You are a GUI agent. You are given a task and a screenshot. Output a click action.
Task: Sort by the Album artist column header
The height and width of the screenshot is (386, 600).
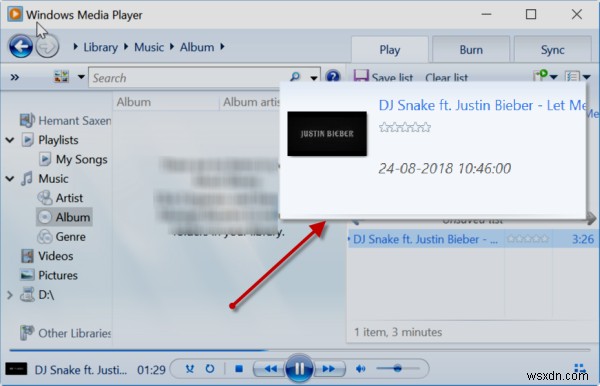click(x=251, y=102)
